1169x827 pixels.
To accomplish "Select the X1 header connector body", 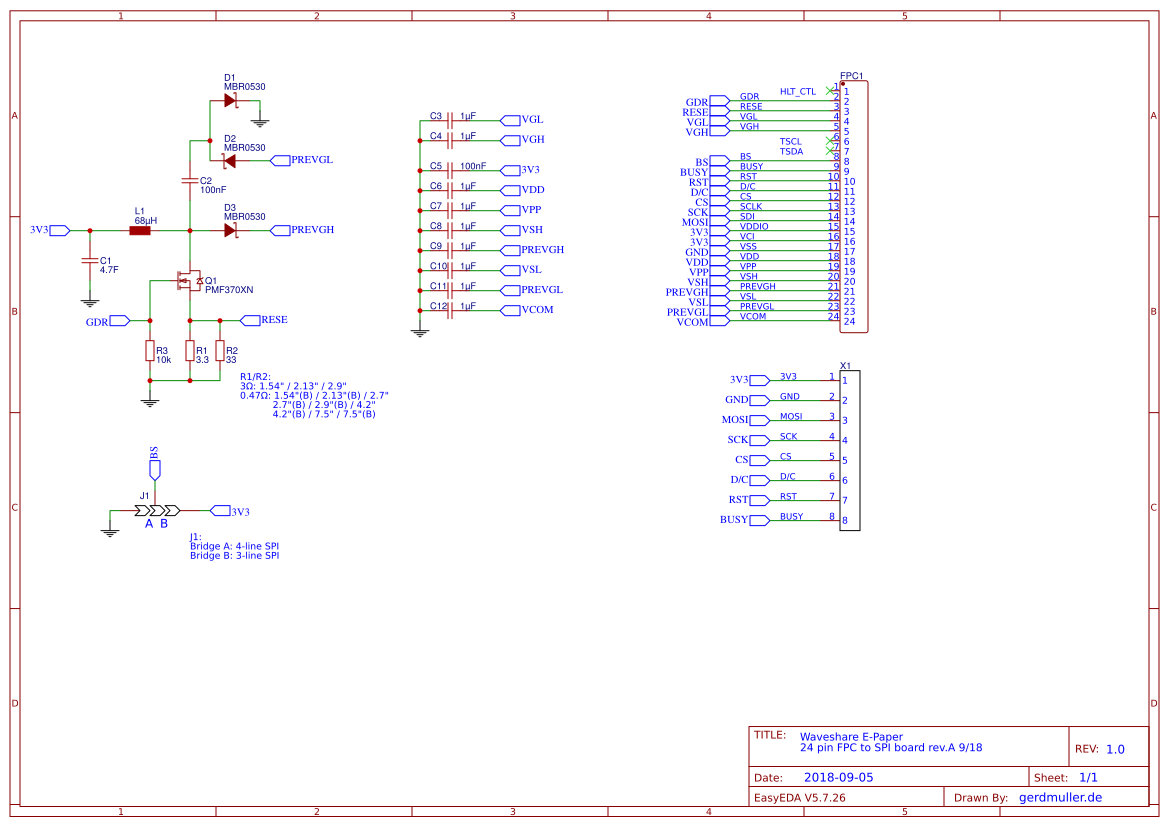I will (x=850, y=450).
